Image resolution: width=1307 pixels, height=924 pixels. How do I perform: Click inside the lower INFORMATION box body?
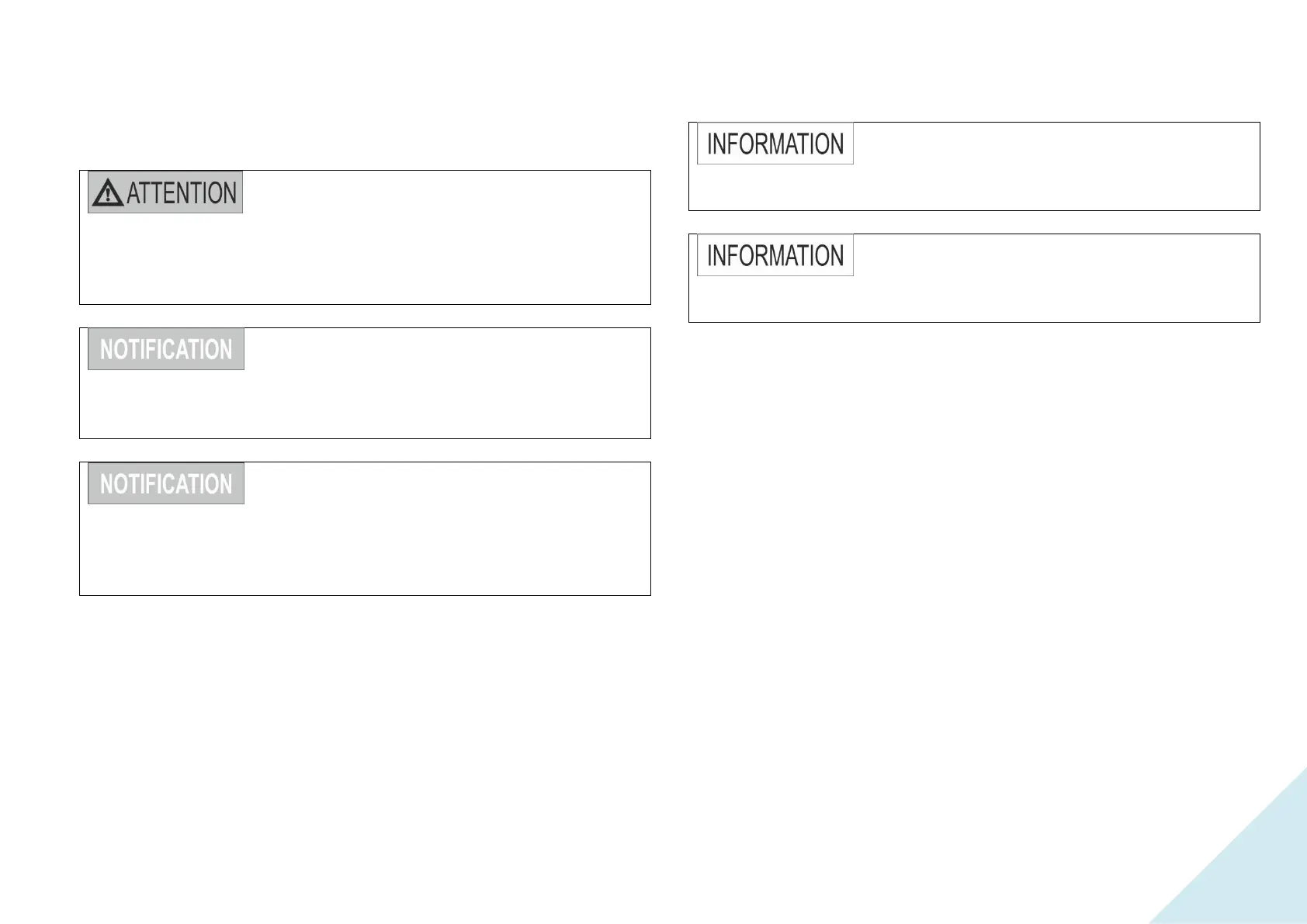click(974, 298)
